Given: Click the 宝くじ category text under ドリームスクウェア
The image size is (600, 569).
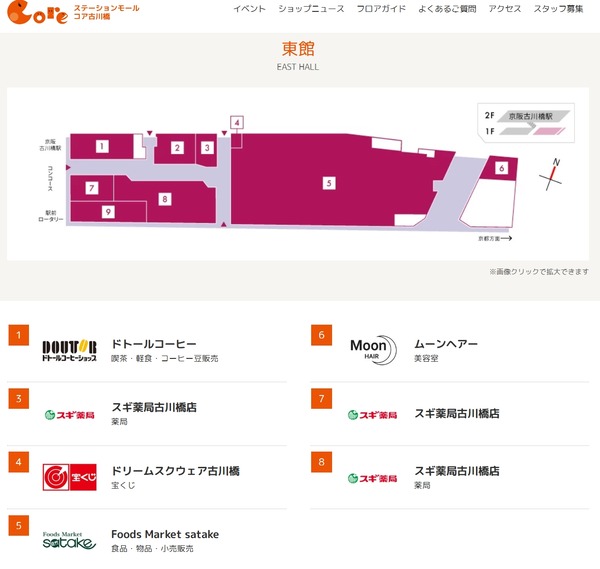Looking at the screenshot, I should [123, 485].
